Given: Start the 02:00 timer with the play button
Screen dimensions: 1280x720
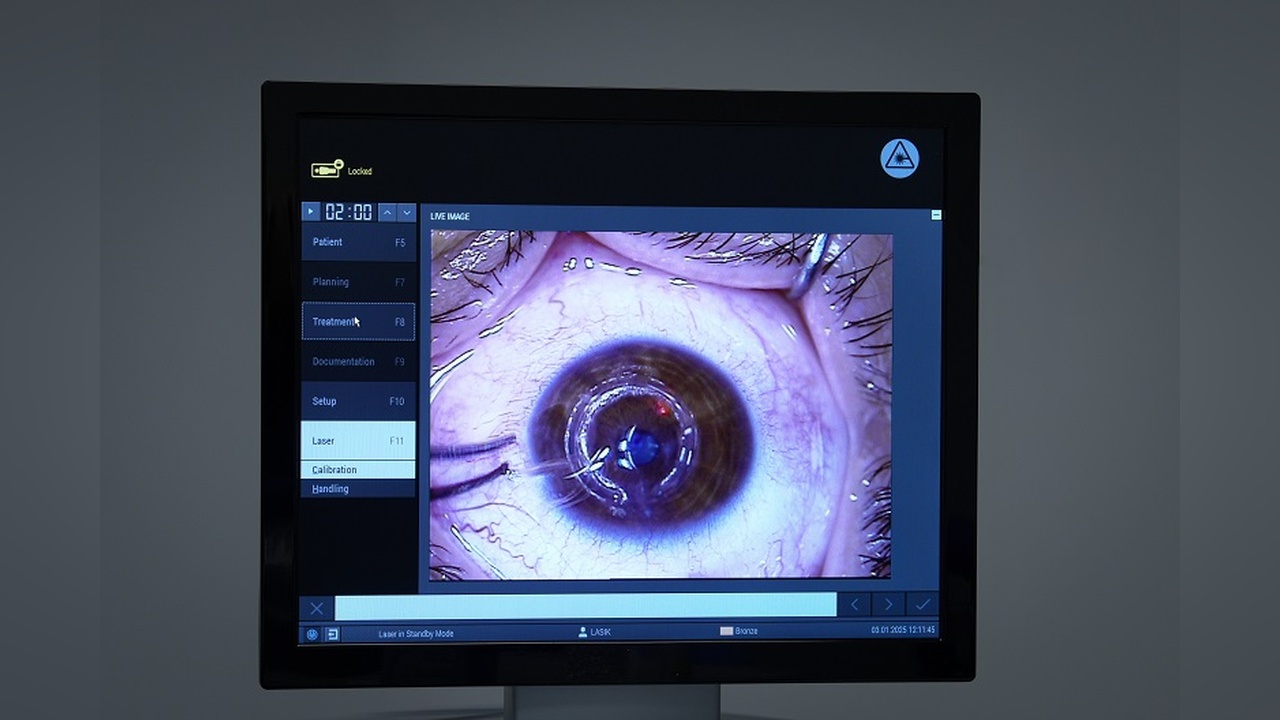Looking at the screenshot, I should pyautogui.click(x=311, y=212).
